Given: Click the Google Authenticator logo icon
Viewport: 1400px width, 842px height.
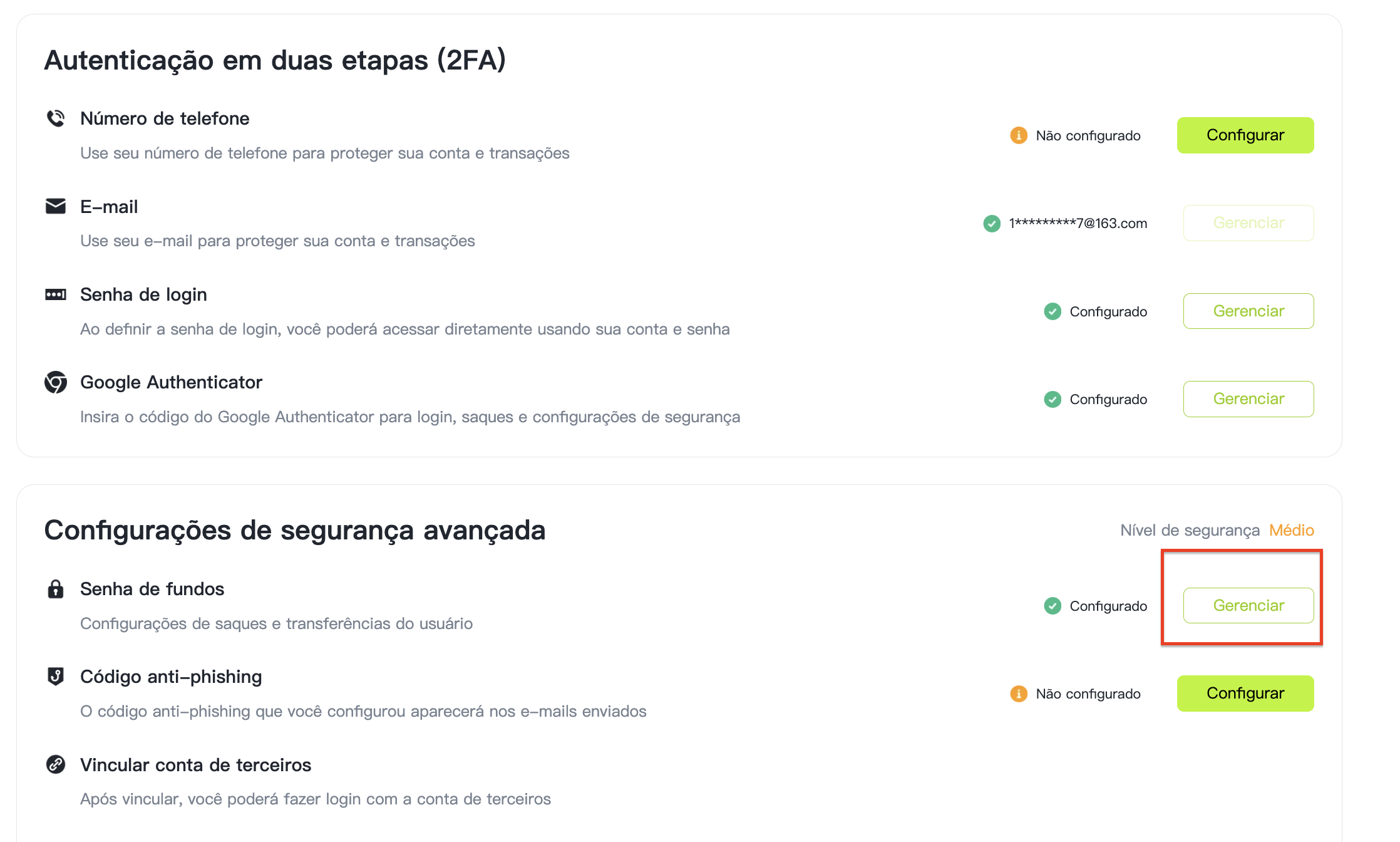Looking at the screenshot, I should (56, 382).
